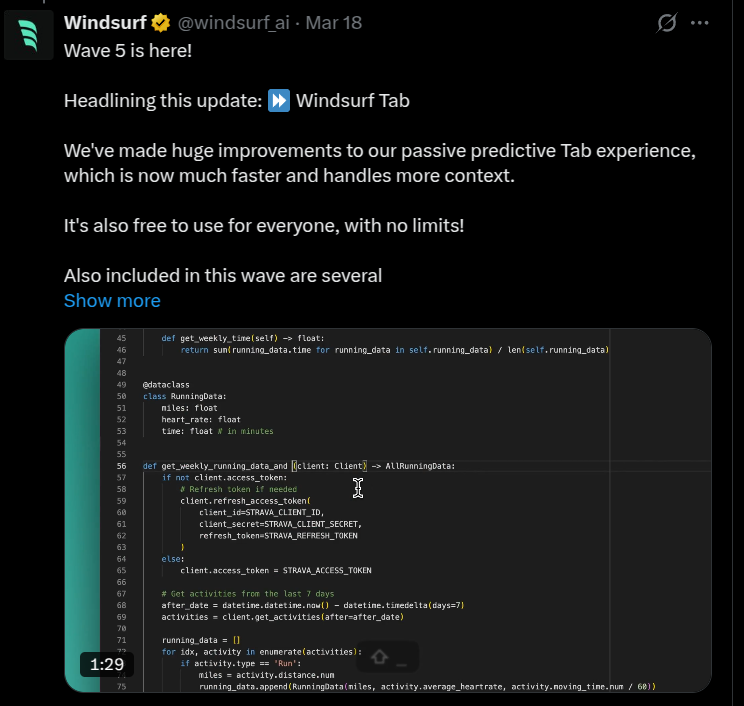Expand the post with Show more

pyautogui.click(x=112, y=301)
